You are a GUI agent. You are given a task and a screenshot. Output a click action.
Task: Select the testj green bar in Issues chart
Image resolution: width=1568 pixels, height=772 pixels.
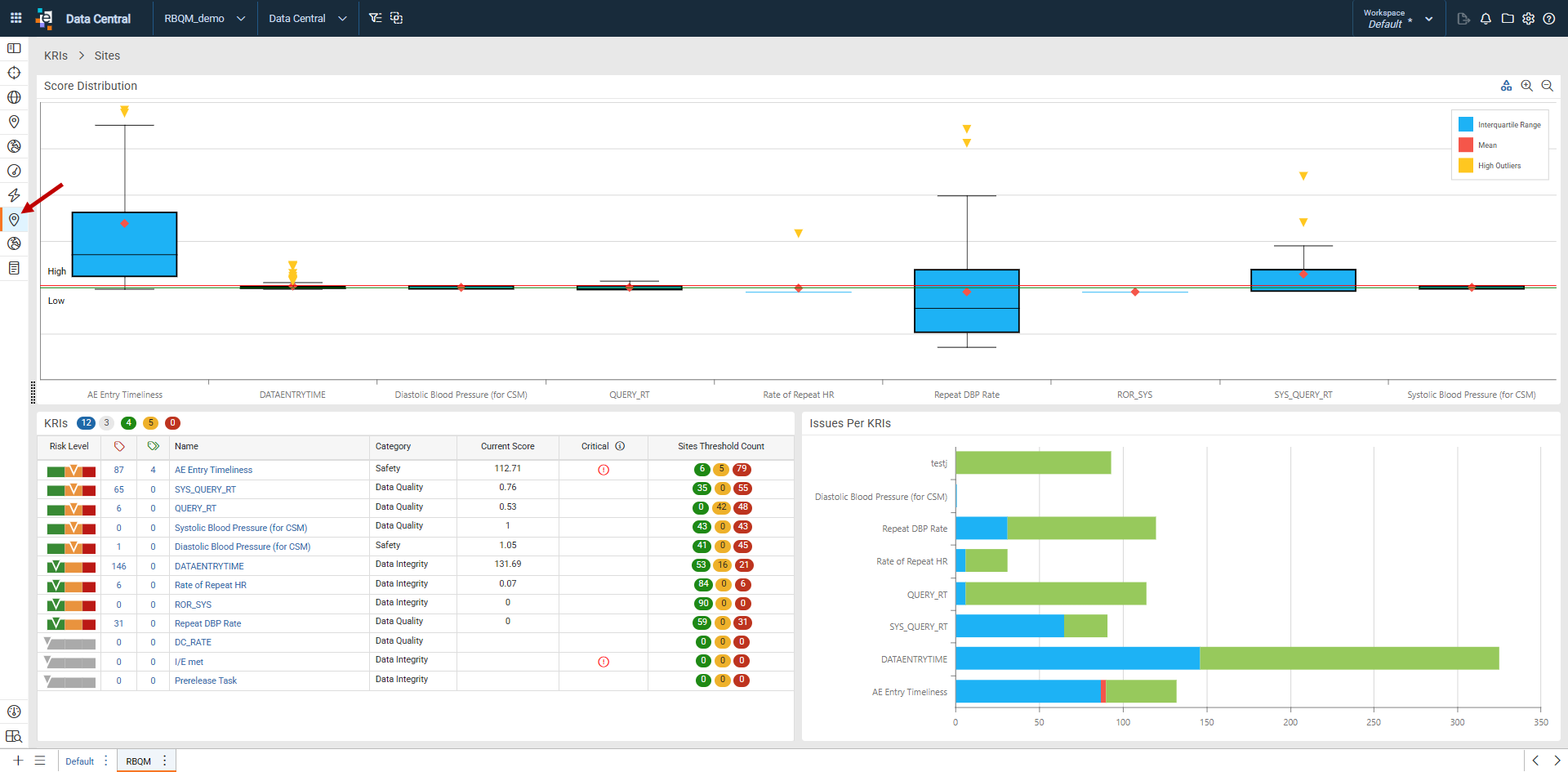[1033, 462]
